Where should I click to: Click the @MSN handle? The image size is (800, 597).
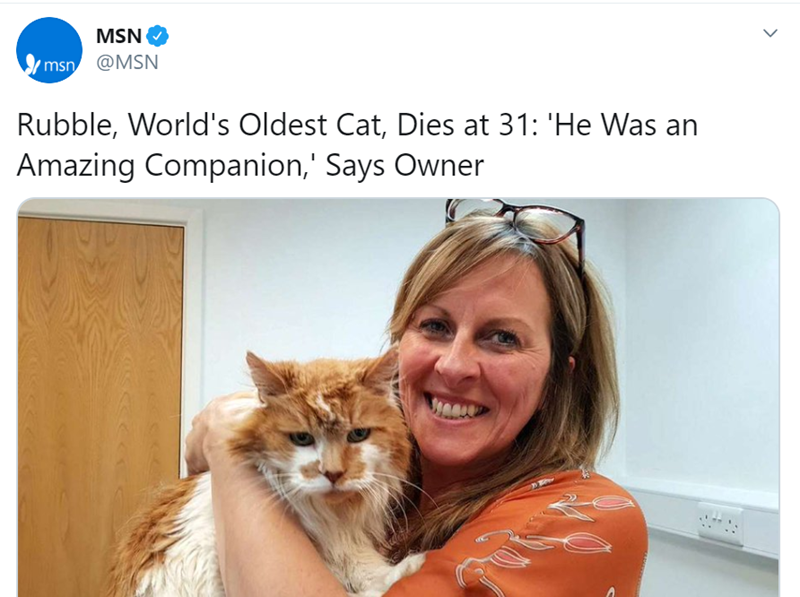click(127, 63)
